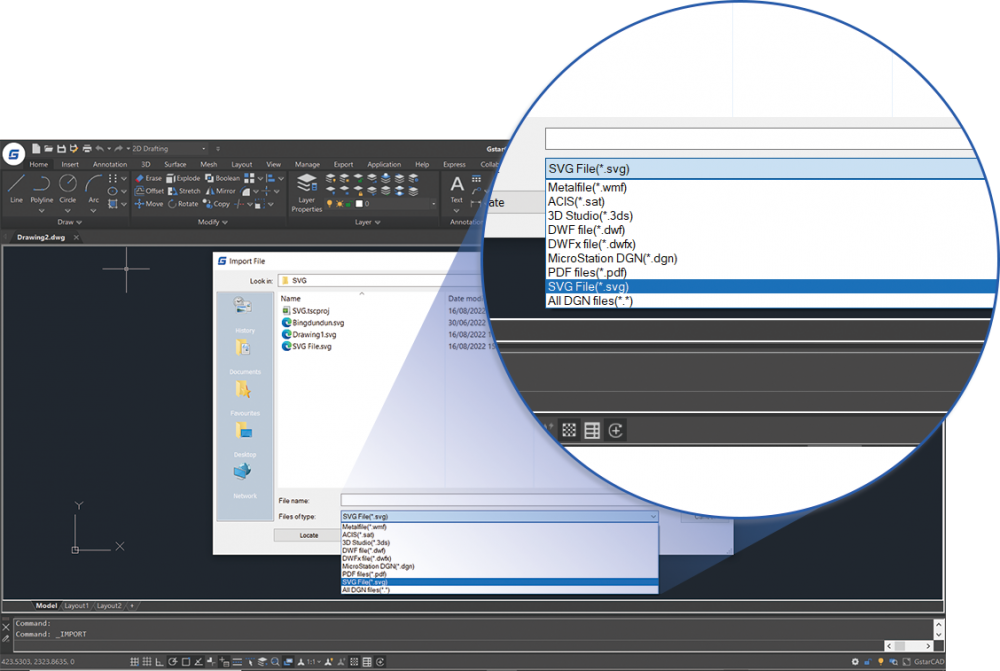The image size is (1000, 671).
Task: Click the Stretch tool
Action: point(184,191)
